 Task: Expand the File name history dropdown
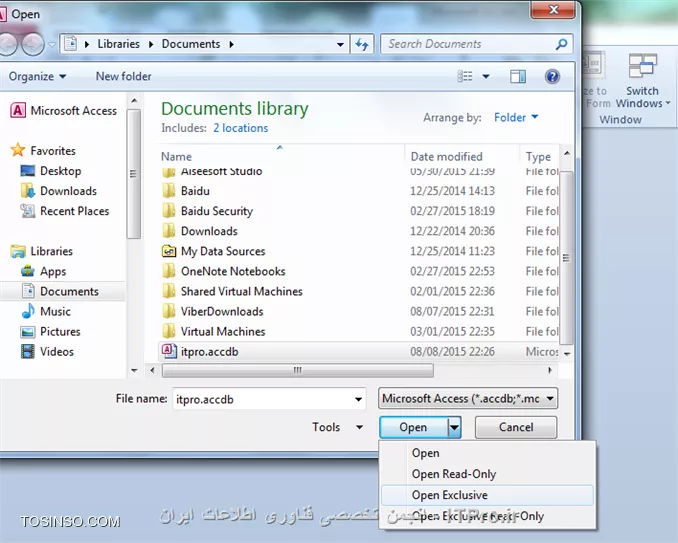click(x=358, y=399)
